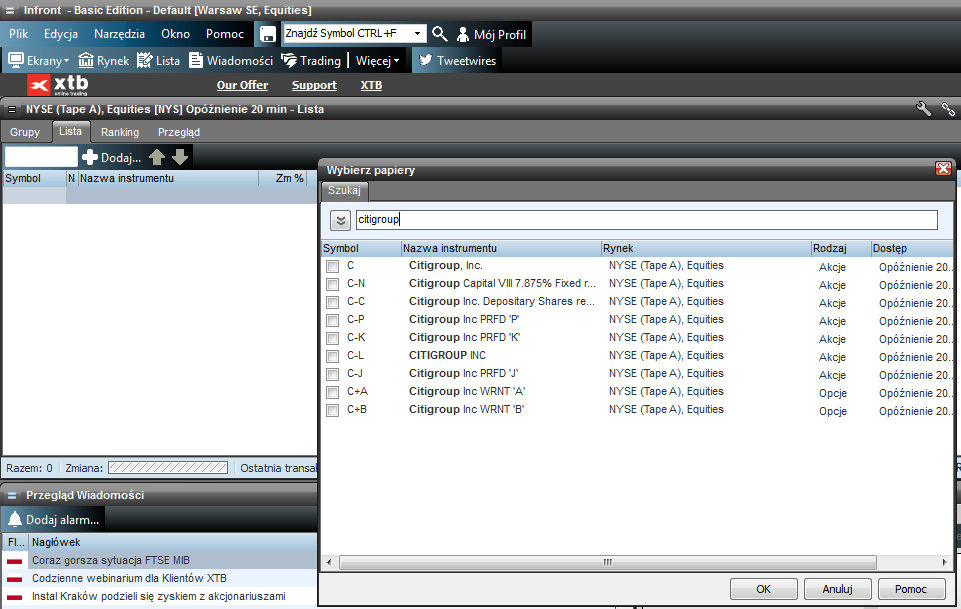Open the Pomoc menu

point(225,34)
